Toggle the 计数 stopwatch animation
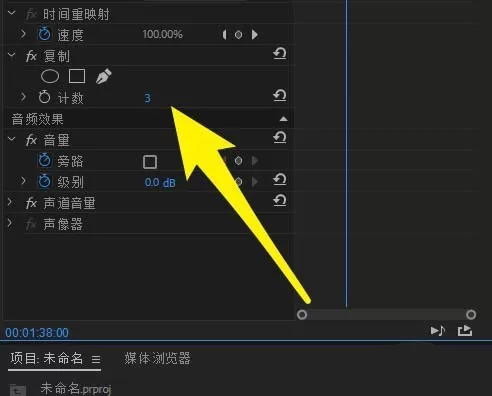 click(x=44, y=97)
